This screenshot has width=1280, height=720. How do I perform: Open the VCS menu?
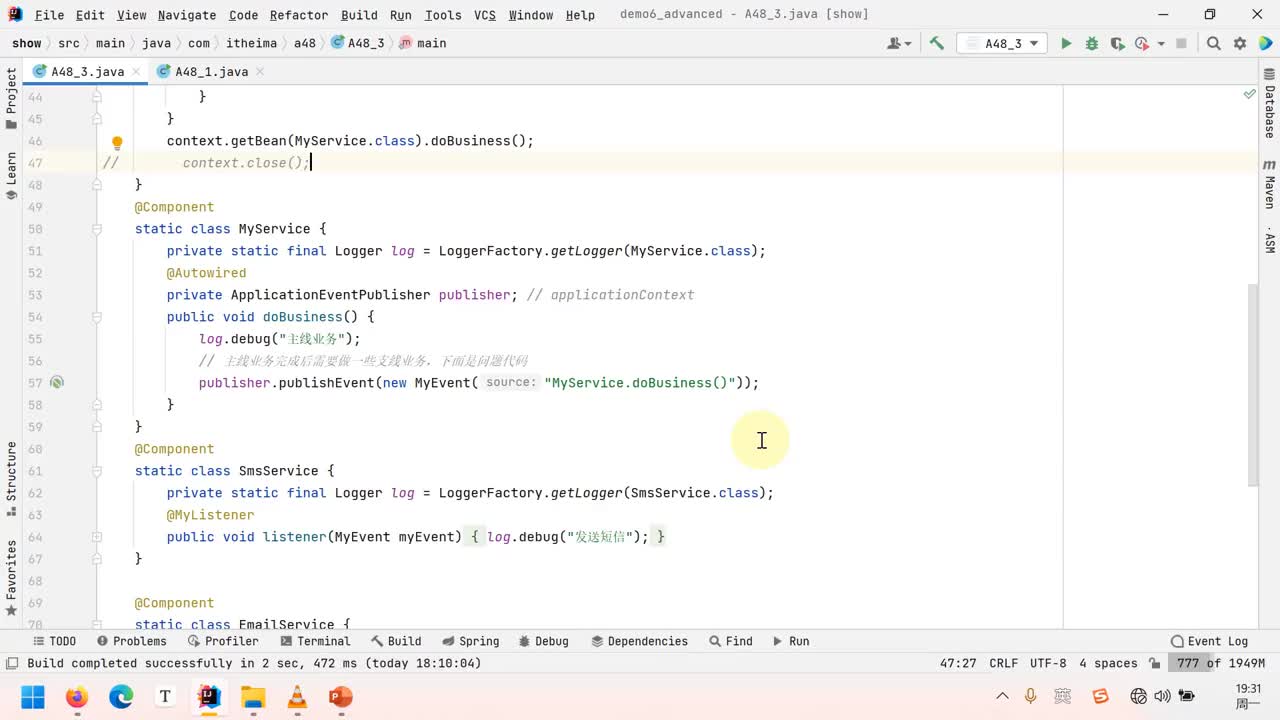[485, 15]
